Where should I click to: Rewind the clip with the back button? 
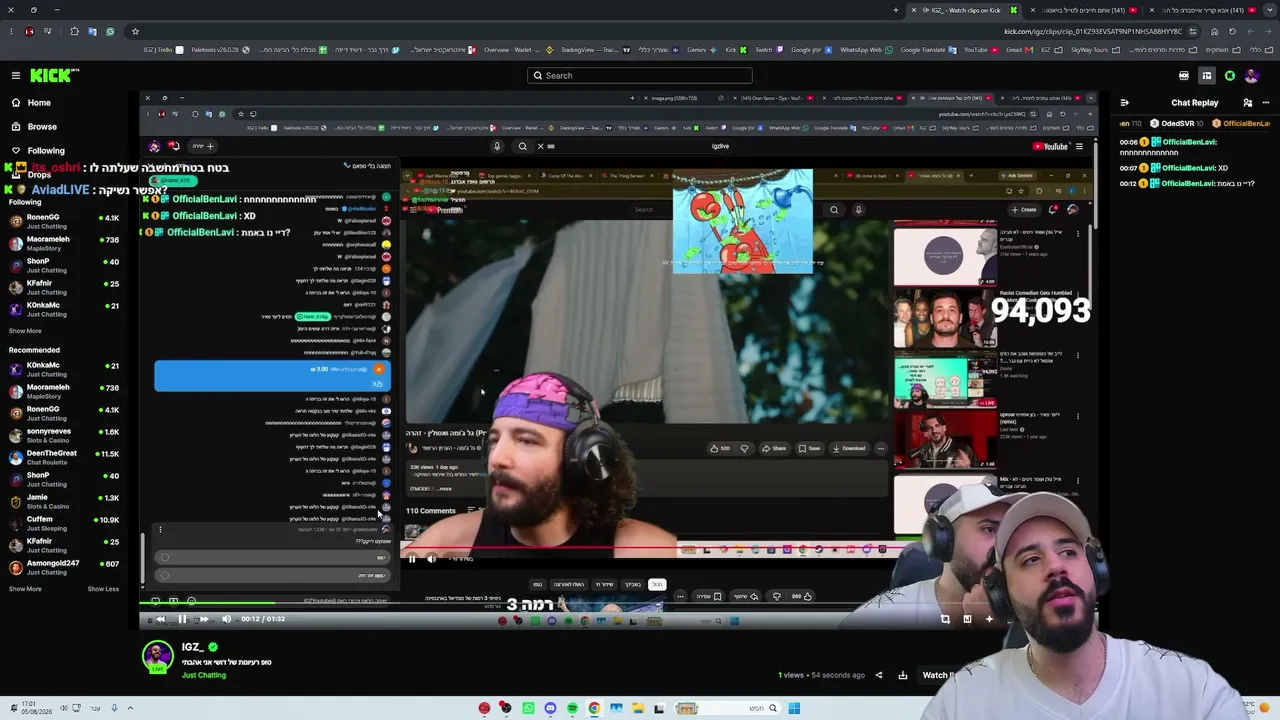(x=160, y=619)
